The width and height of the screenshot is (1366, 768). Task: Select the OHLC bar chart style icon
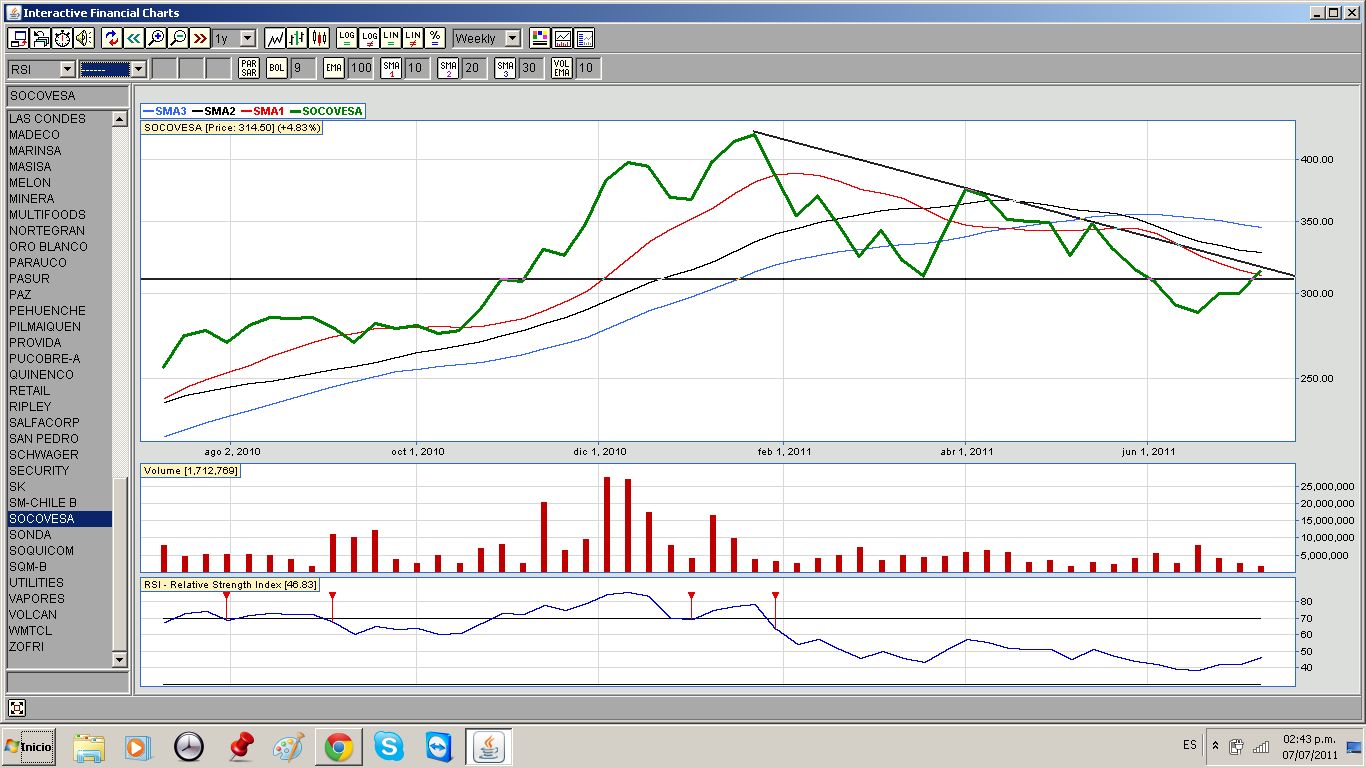[x=297, y=38]
